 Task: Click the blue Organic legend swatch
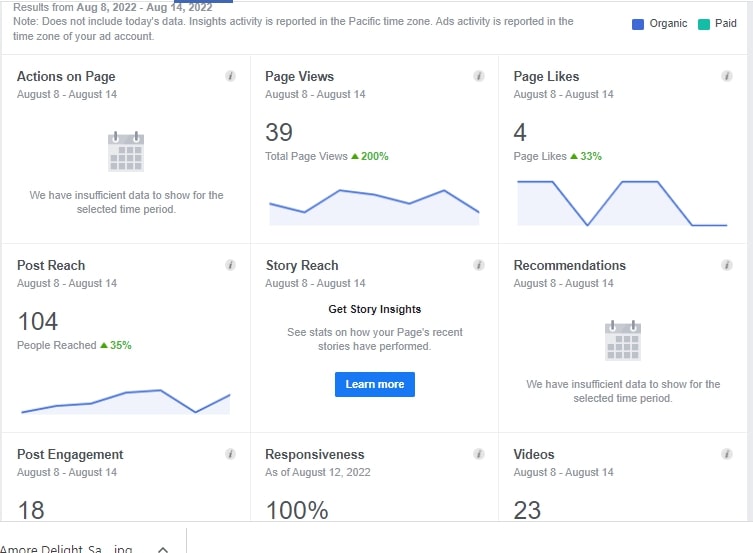[x=638, y=24]
